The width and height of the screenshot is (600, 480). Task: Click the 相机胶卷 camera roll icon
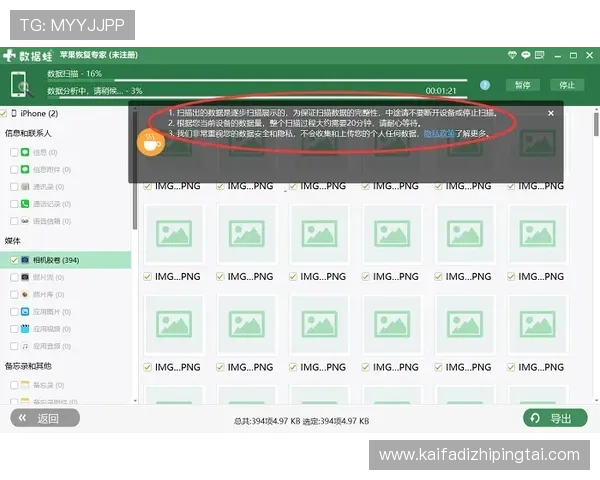click(25, 260)
